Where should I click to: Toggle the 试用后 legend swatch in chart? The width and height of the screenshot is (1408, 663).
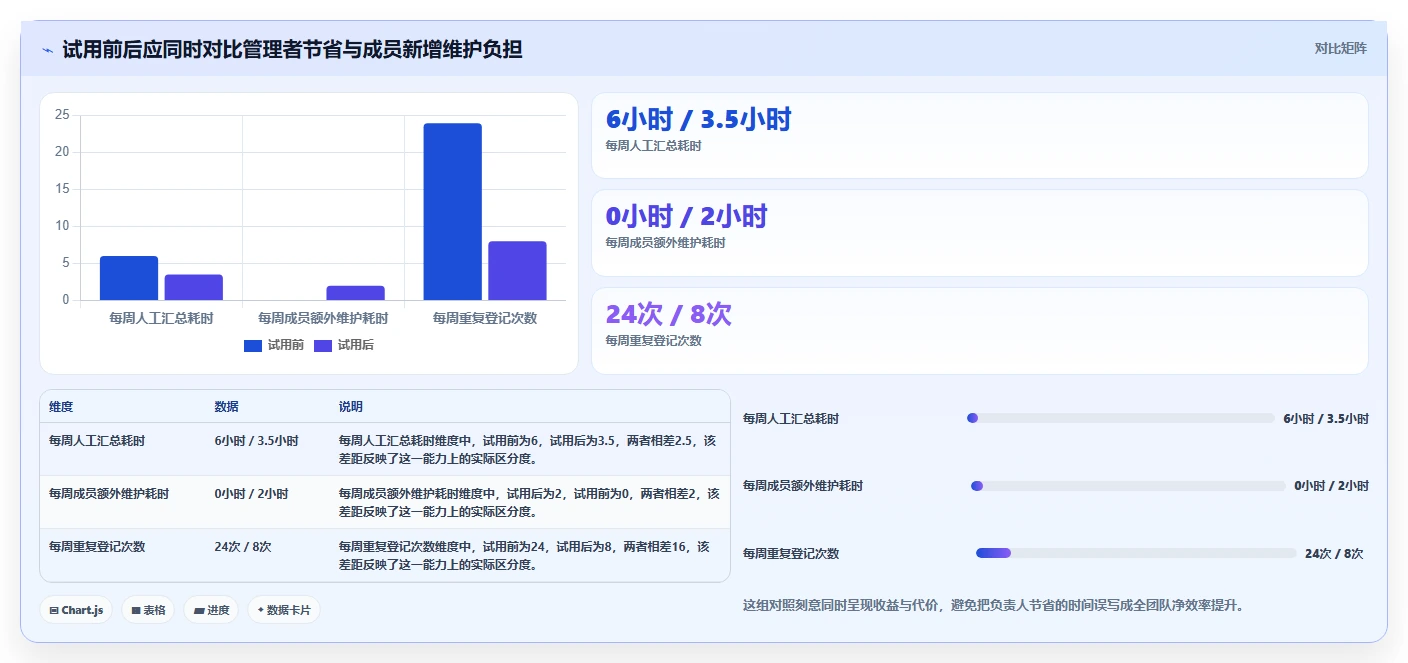click(x=323, y=345)
